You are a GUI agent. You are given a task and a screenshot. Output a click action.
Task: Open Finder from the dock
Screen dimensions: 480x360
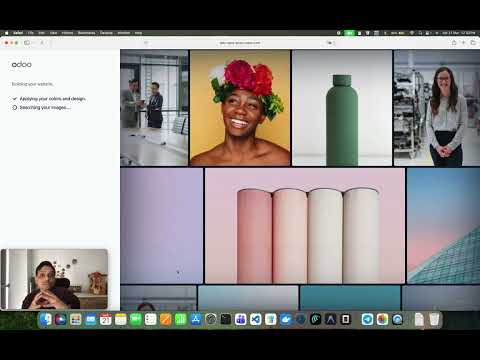point(46,320)
